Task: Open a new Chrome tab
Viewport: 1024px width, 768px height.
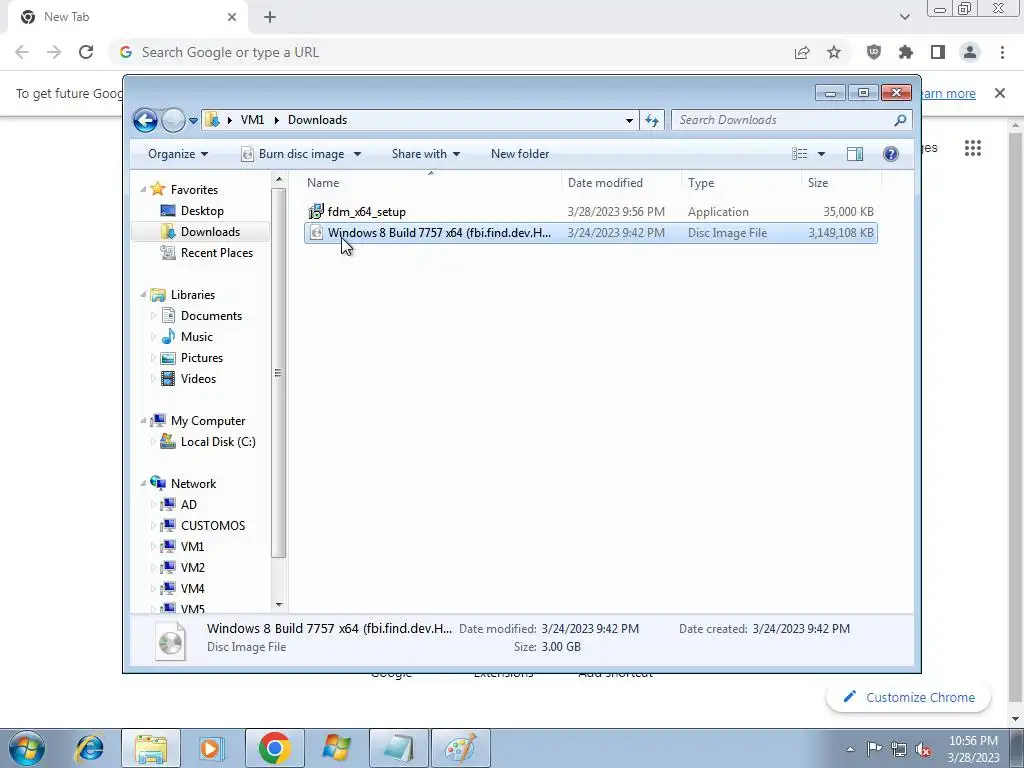Action: pos(270,17)
